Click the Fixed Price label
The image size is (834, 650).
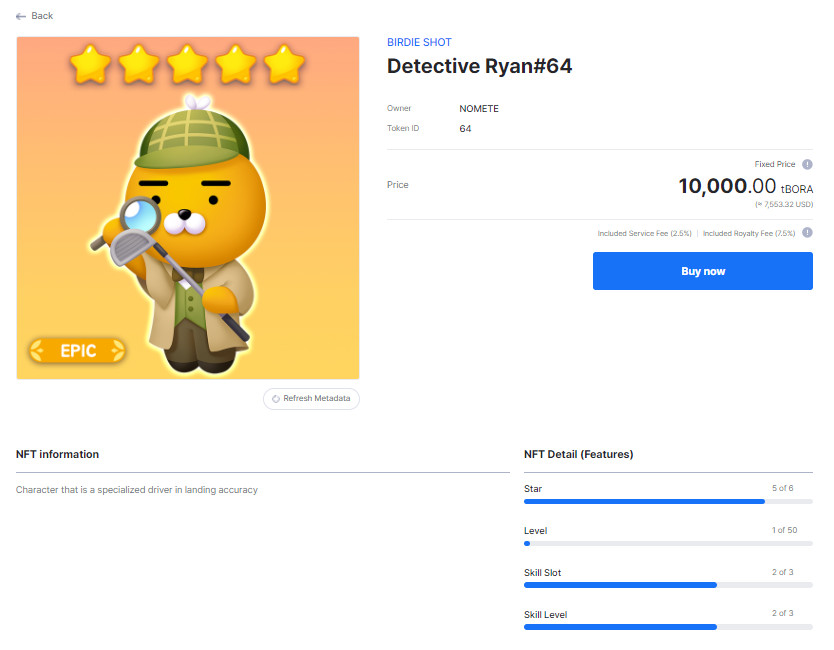[774, 164]
